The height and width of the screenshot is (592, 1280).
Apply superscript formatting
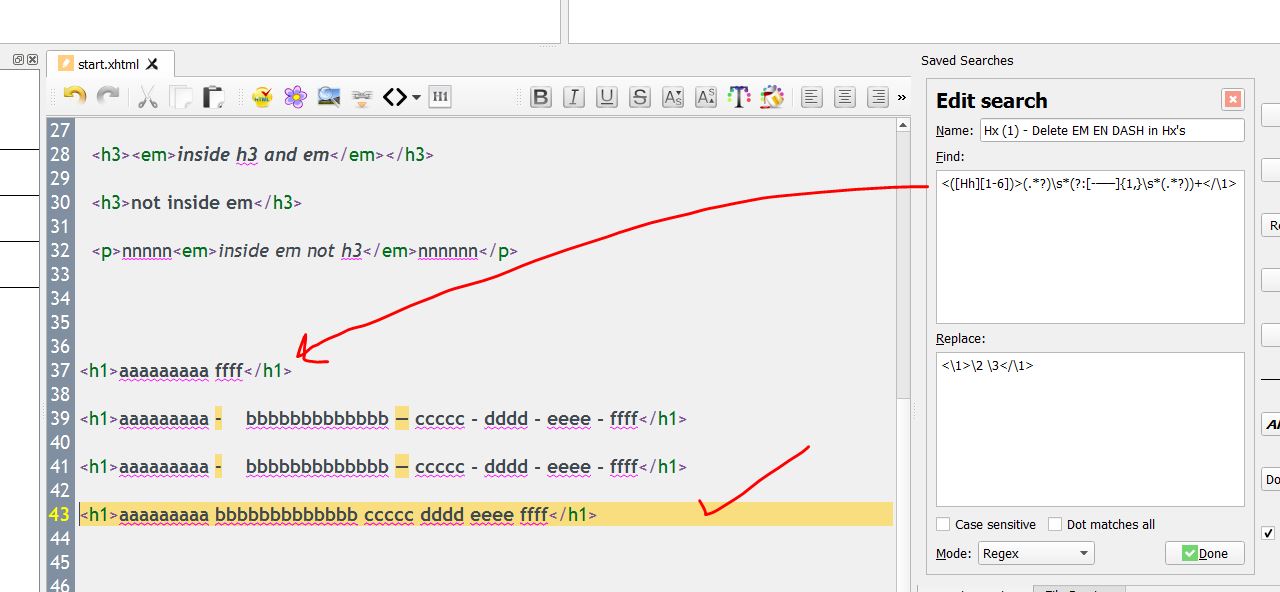(x=706, y=97)
